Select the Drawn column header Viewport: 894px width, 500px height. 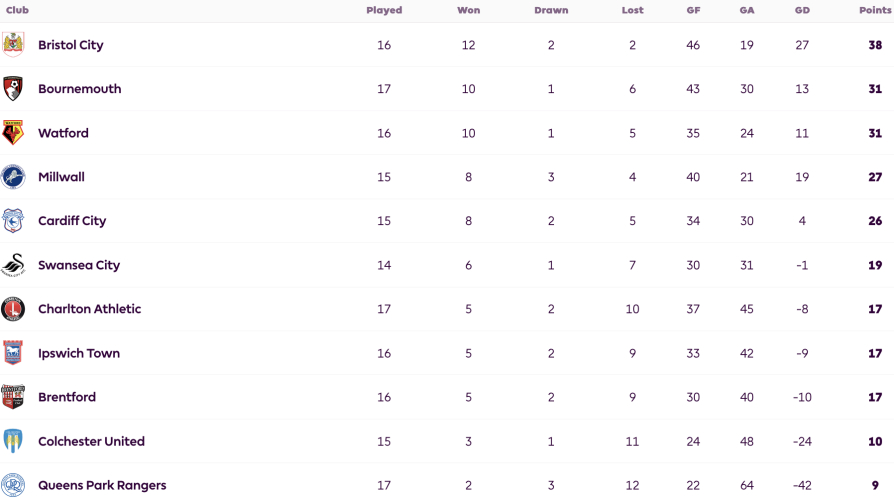[551, 10]
